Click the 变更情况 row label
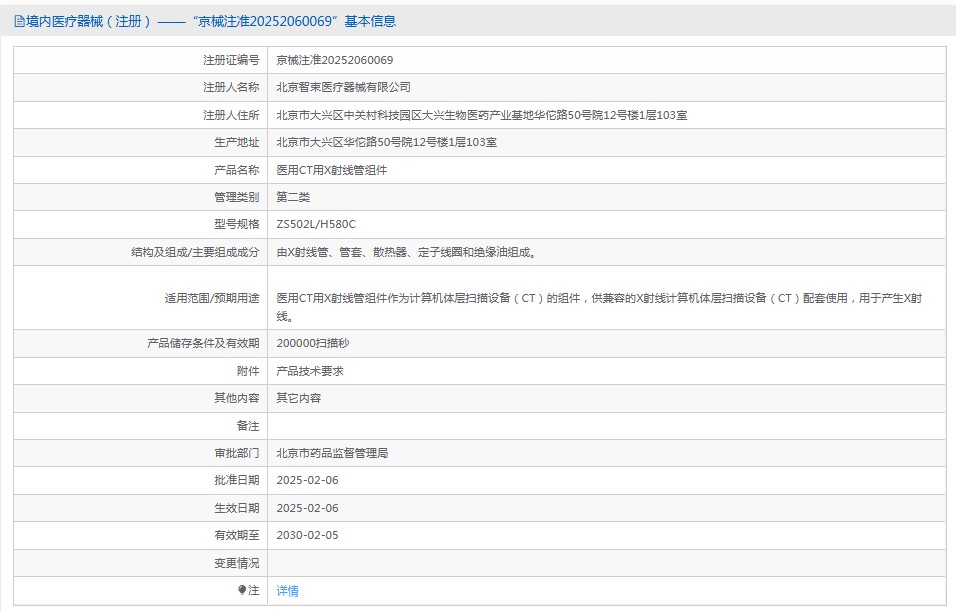The height and width of the screenshot is (612, 956). pyautogui.click(x=236, y=563)
